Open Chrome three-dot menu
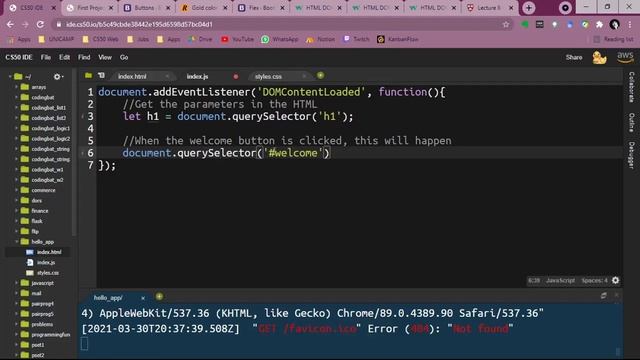This screenshot has width=640, height=360. coord(630,24)
